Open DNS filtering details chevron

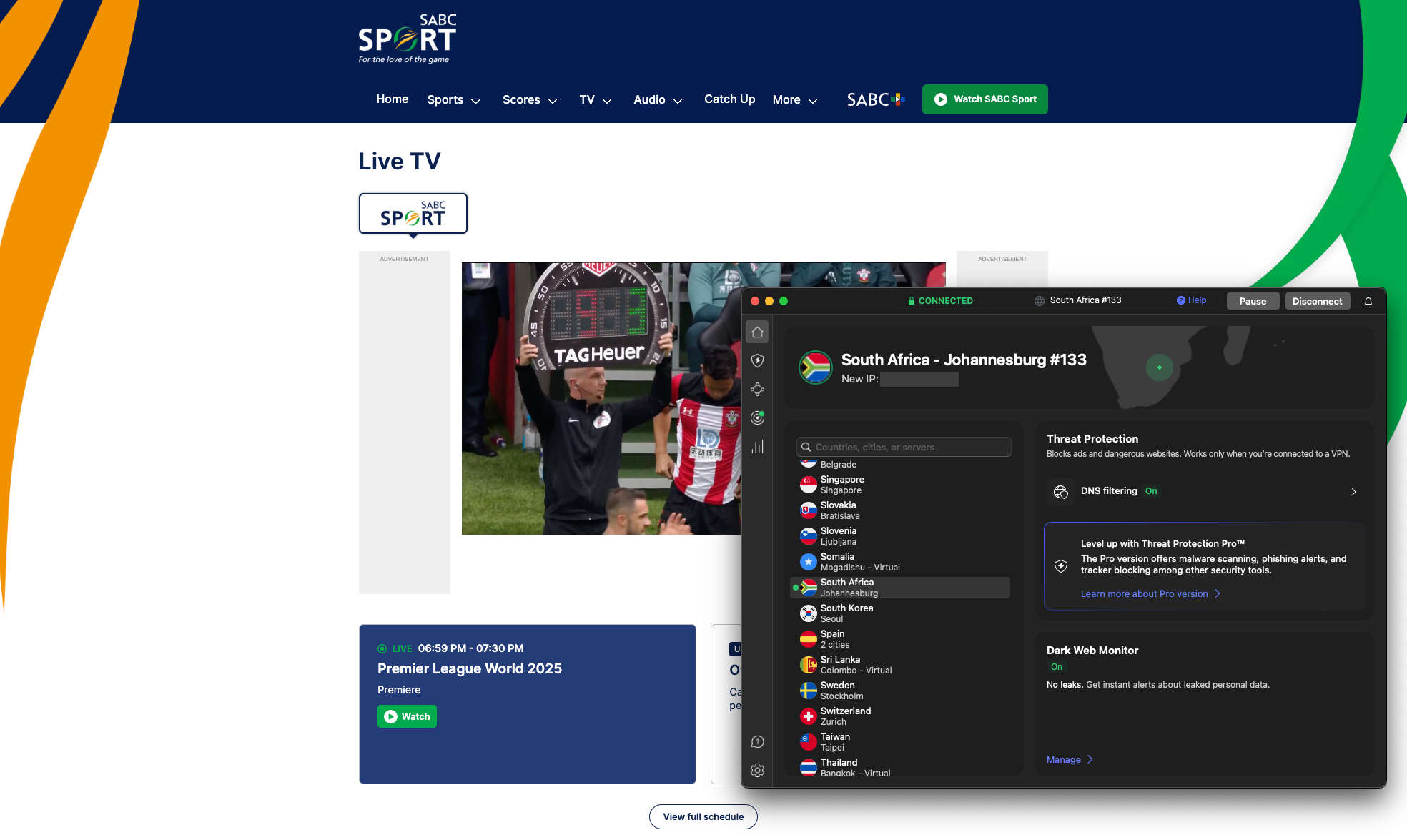[1353, 492]
